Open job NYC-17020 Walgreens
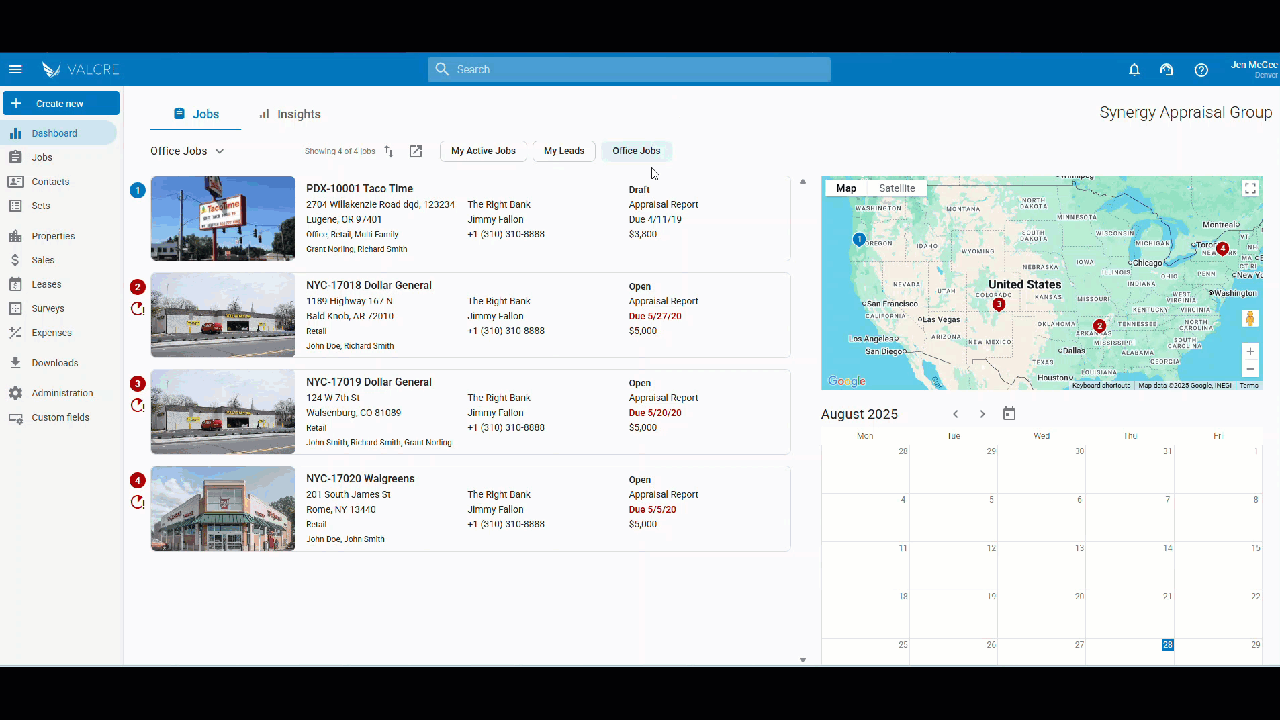 pos(470,508)
